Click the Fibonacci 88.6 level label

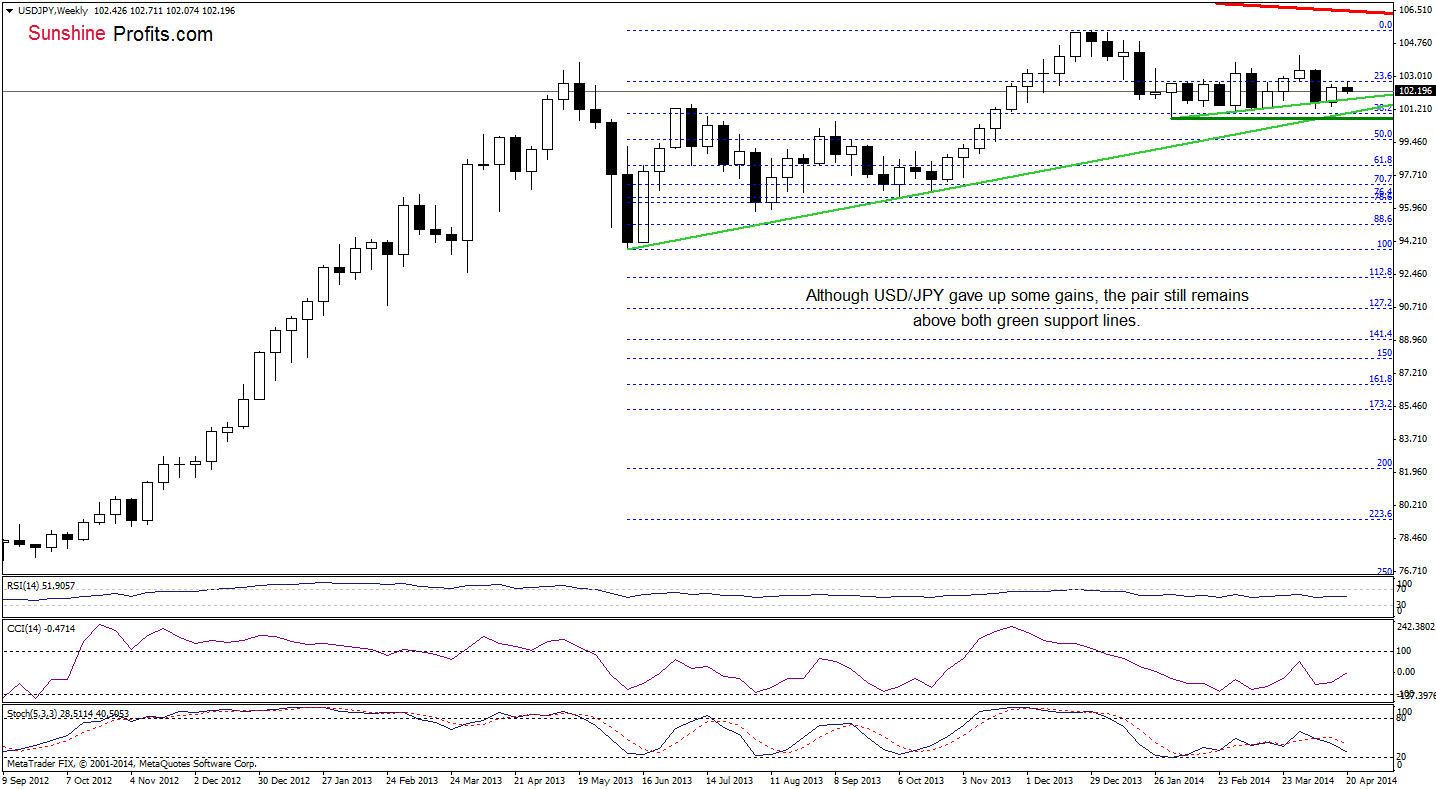(x=1383, y=219)
